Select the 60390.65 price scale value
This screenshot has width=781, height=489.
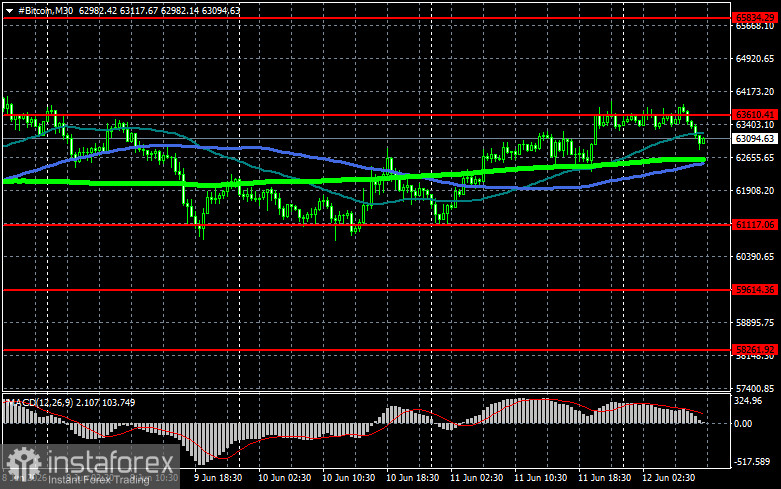click(x=755, y=256)
